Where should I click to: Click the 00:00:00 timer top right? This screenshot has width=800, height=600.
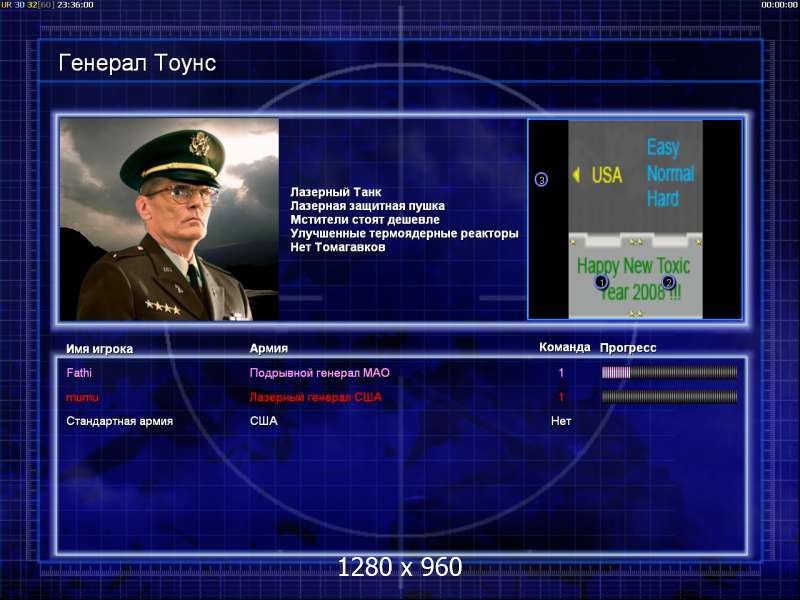click(x=779, y=5)
